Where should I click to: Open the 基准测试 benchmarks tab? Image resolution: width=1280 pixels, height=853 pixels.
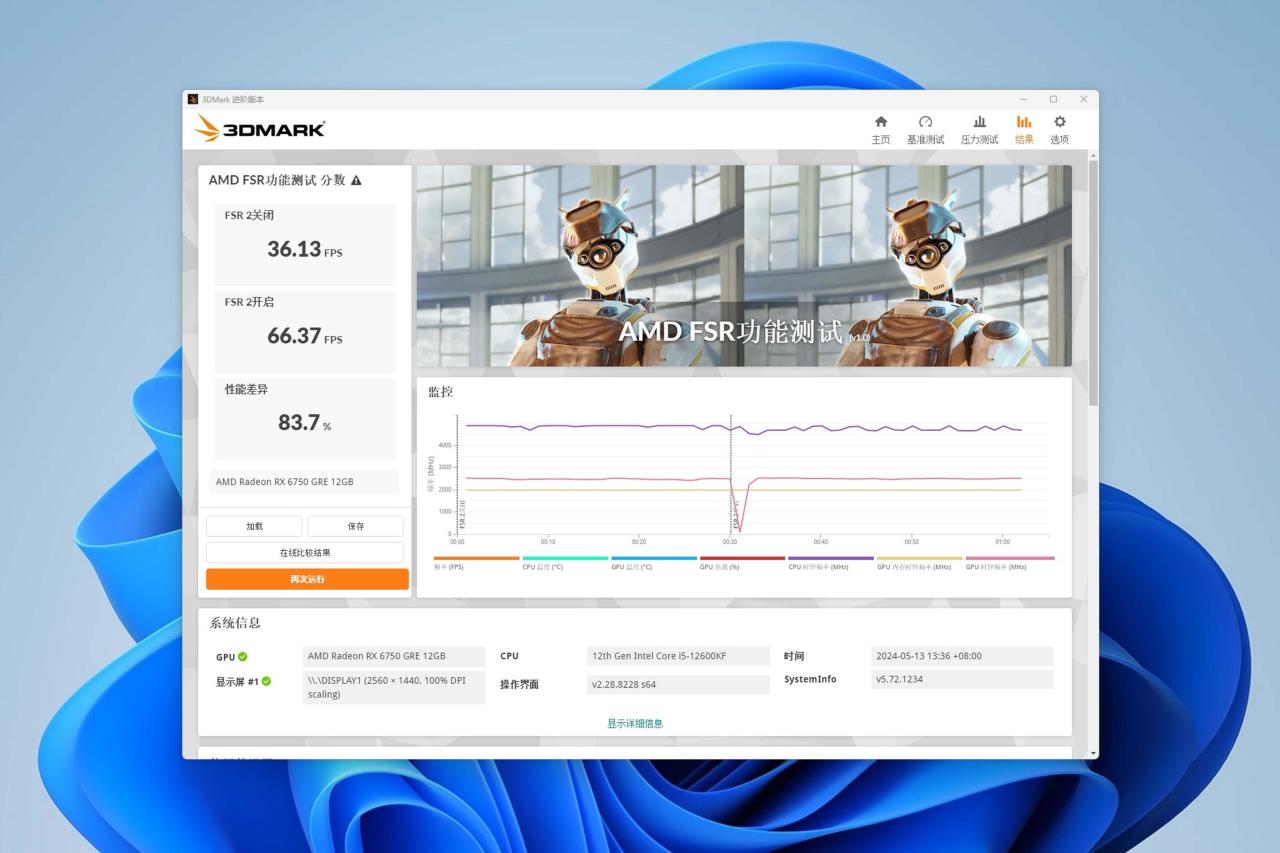pyautogui.click(x=925, y=129)
